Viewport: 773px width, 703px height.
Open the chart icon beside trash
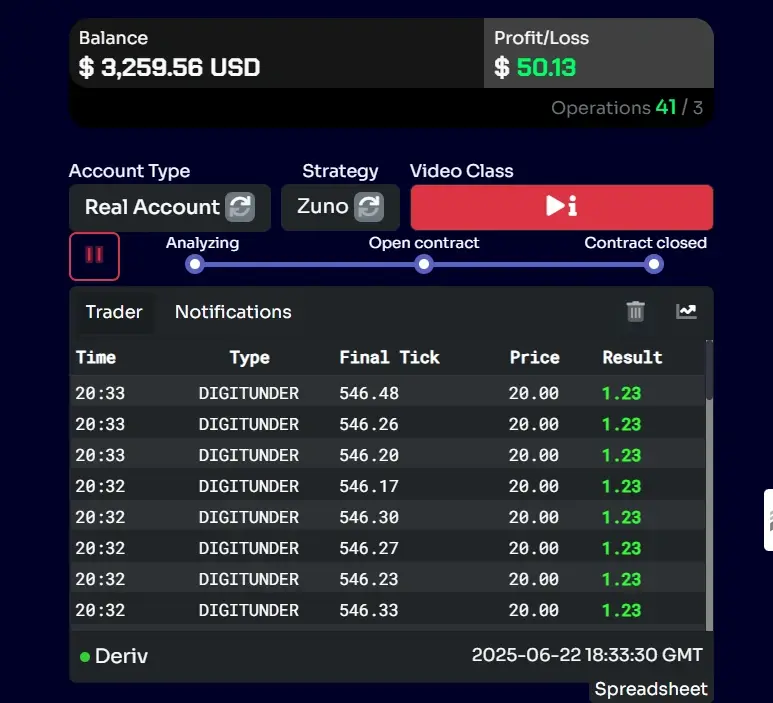click(x=686, y=311)
